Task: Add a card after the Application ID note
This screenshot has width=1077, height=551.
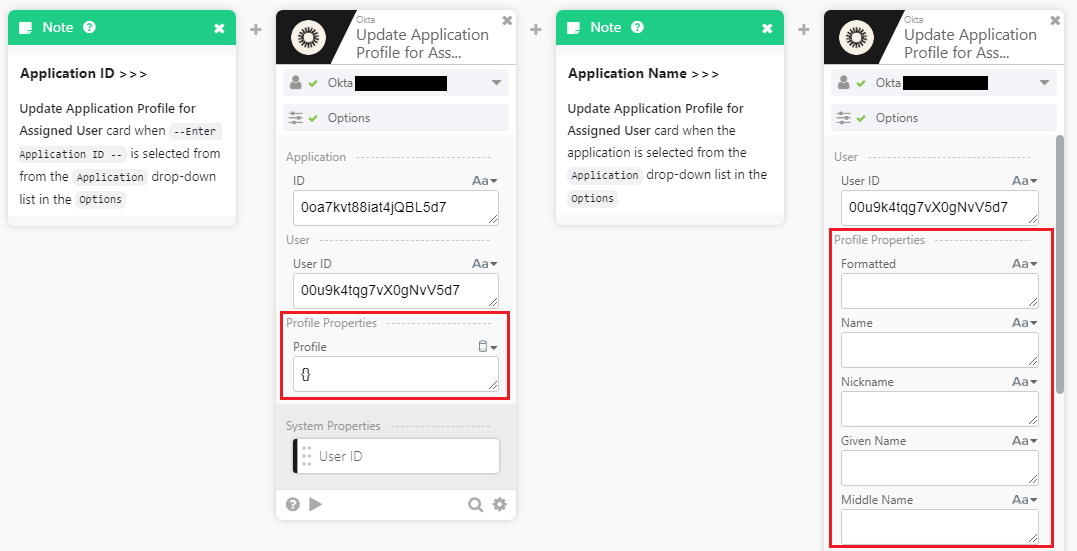Action: pyautogui.click(x=255, y=30)
